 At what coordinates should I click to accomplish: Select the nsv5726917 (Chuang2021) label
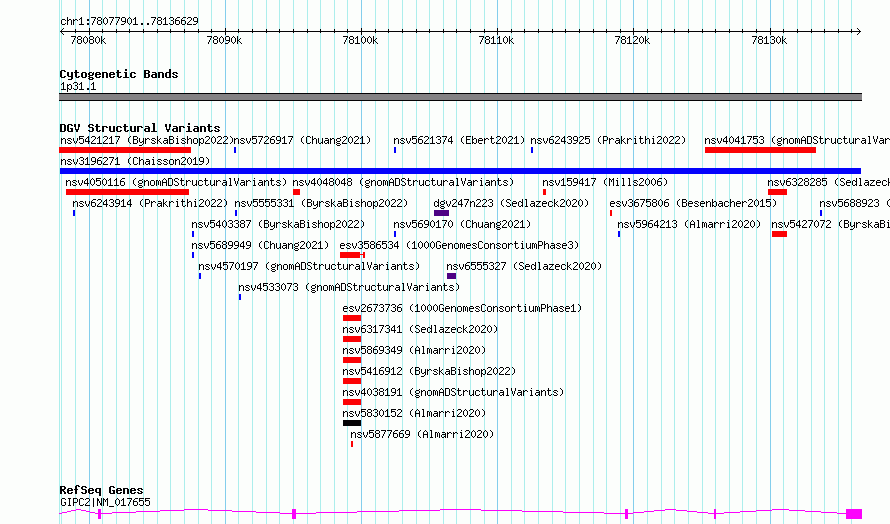(303, 140)
